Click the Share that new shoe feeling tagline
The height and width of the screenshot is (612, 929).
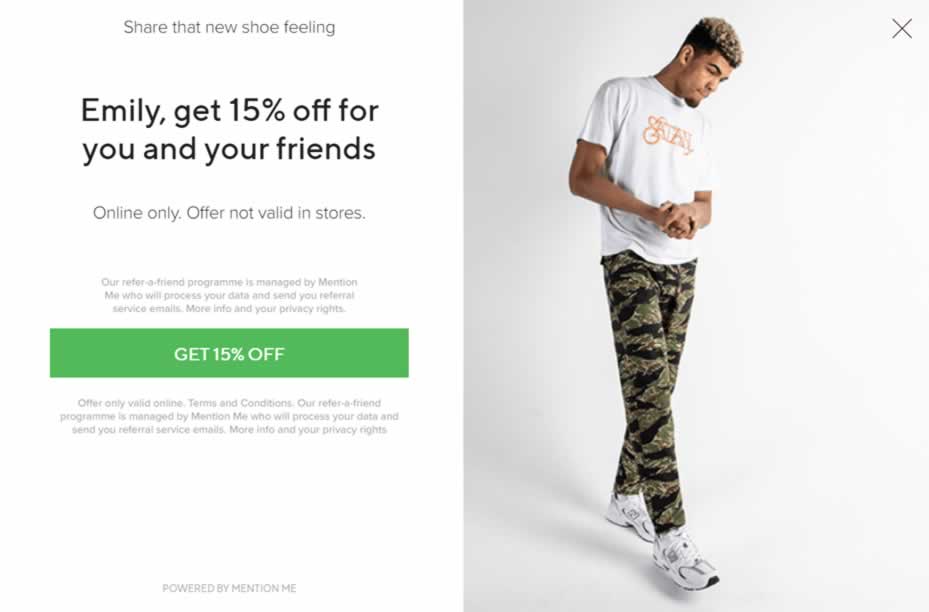click(x=229, y=27)
